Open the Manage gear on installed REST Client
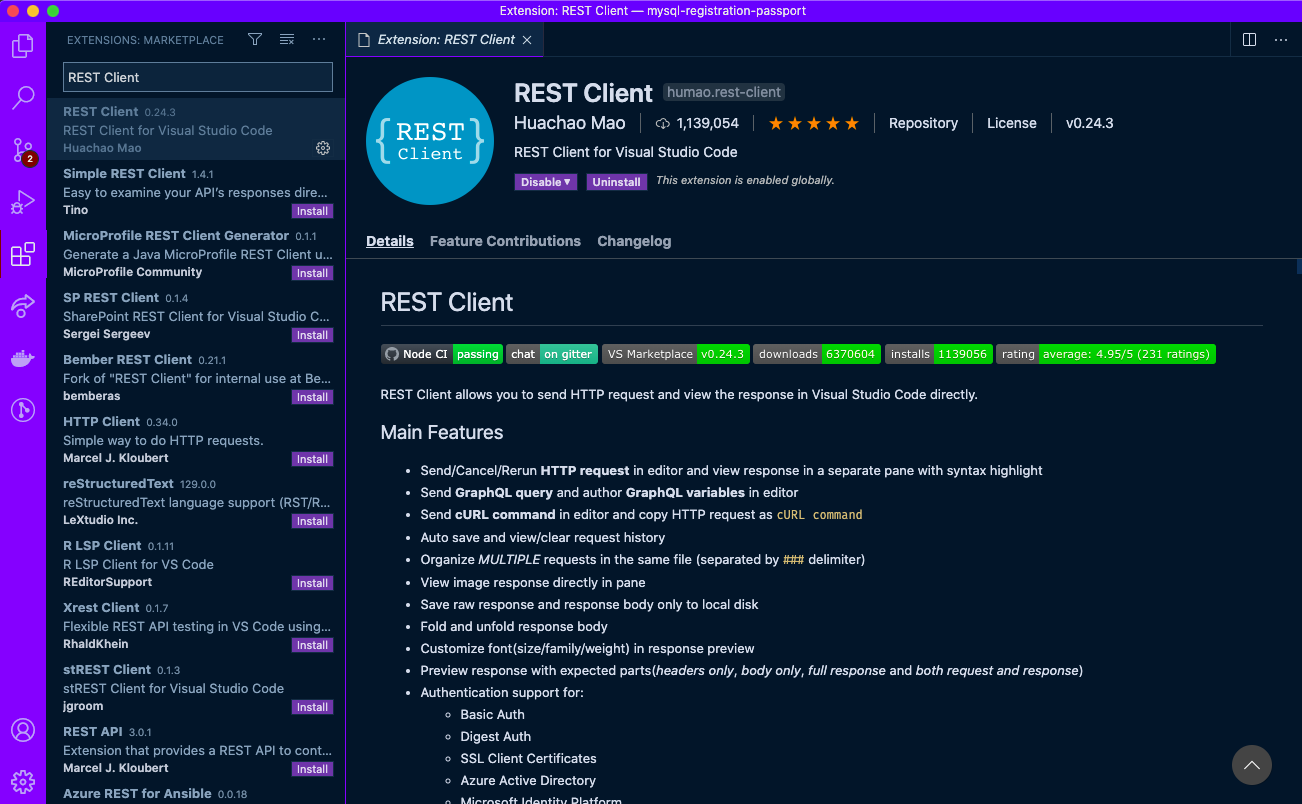Image resolution: width=1302 pixels, height=804 pixels. point(322,147)
